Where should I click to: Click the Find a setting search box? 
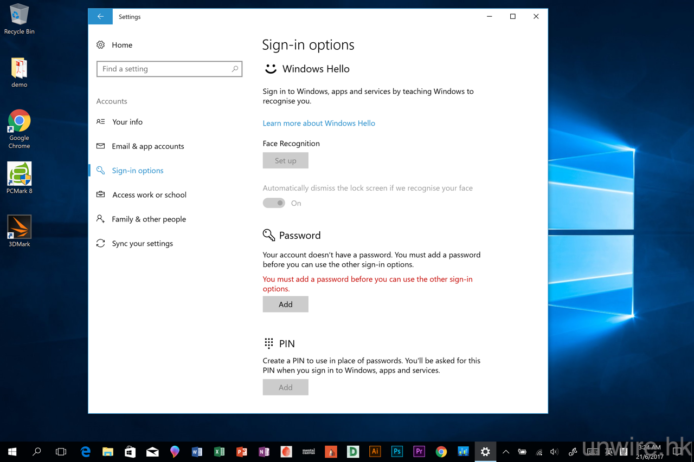(x=168, y=69)
